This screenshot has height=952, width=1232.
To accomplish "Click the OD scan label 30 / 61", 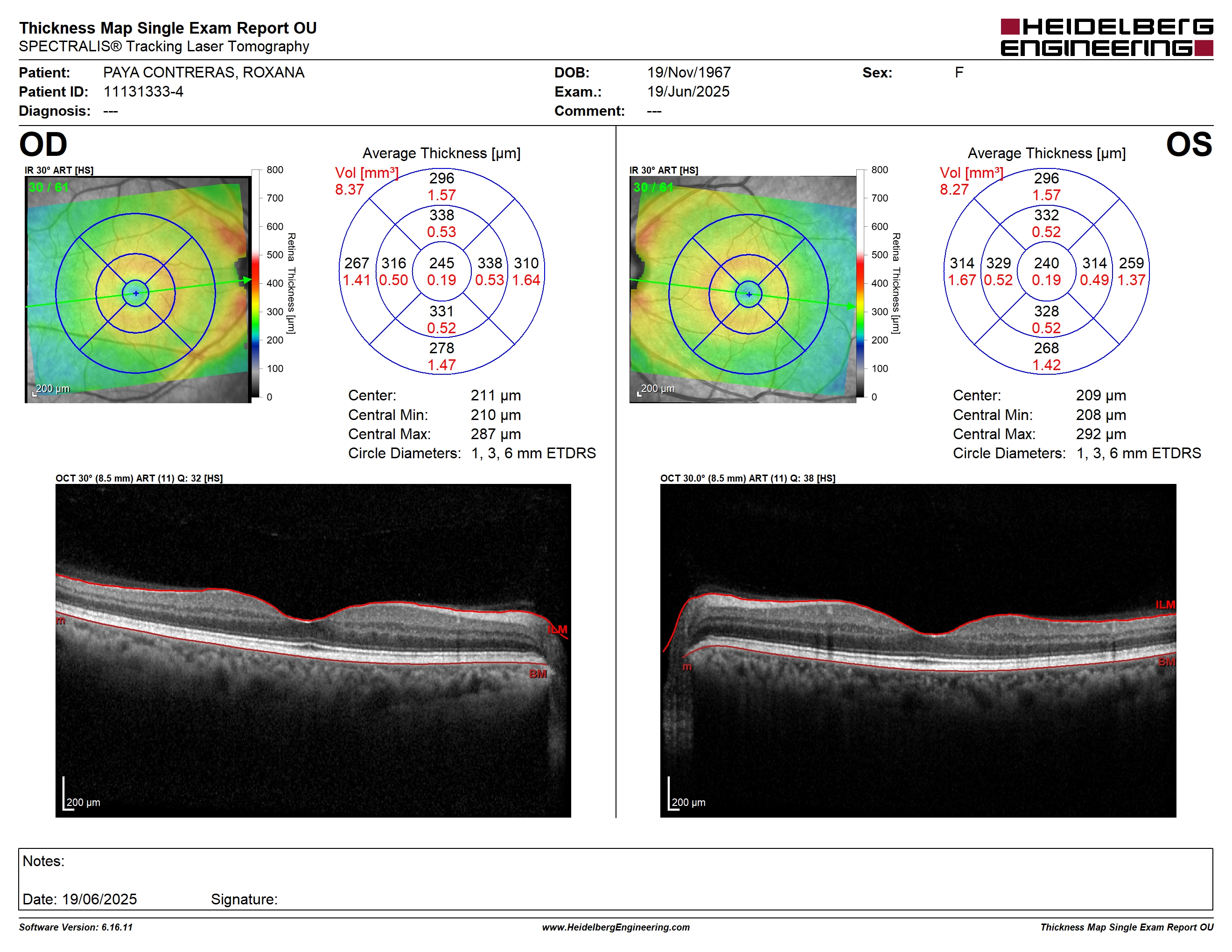I will [x=49, y=187].
